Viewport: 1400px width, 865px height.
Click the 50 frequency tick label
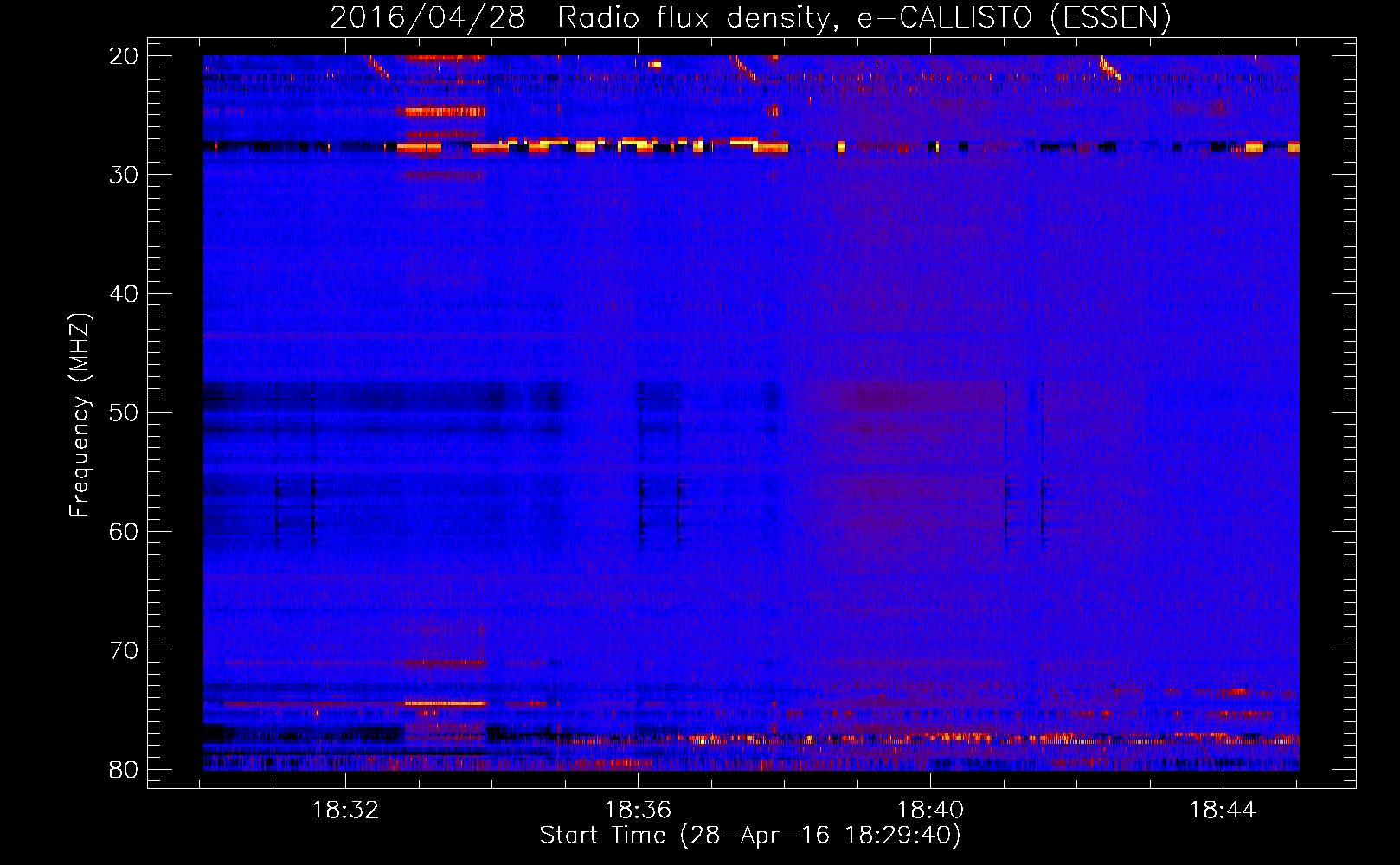pyautogui.click(x=124, y=413)
